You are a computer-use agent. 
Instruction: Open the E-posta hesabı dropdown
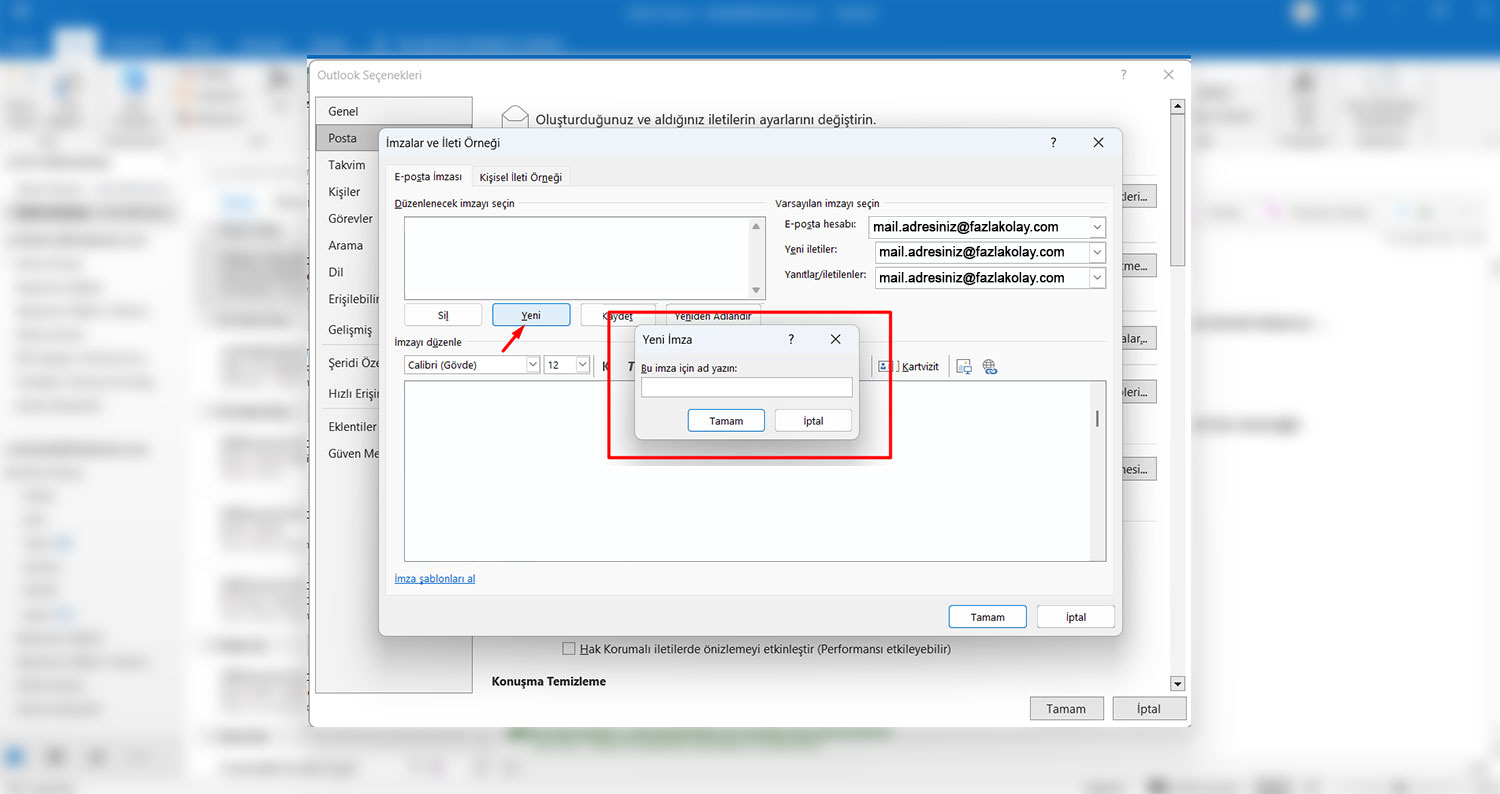coord(1097,227)
